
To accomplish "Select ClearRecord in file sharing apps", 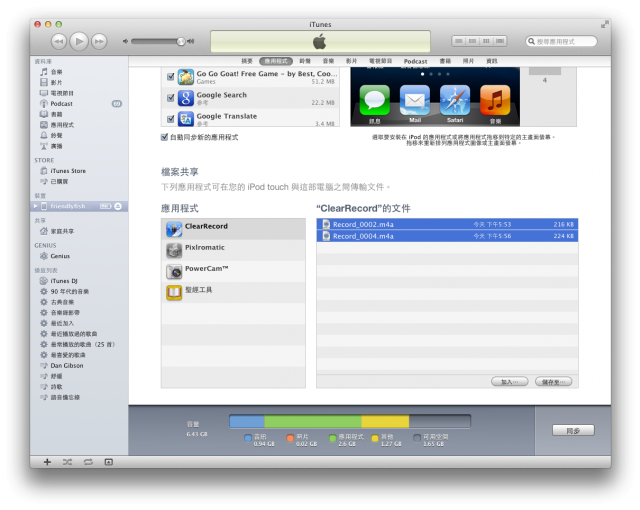I will coord(233,229).
